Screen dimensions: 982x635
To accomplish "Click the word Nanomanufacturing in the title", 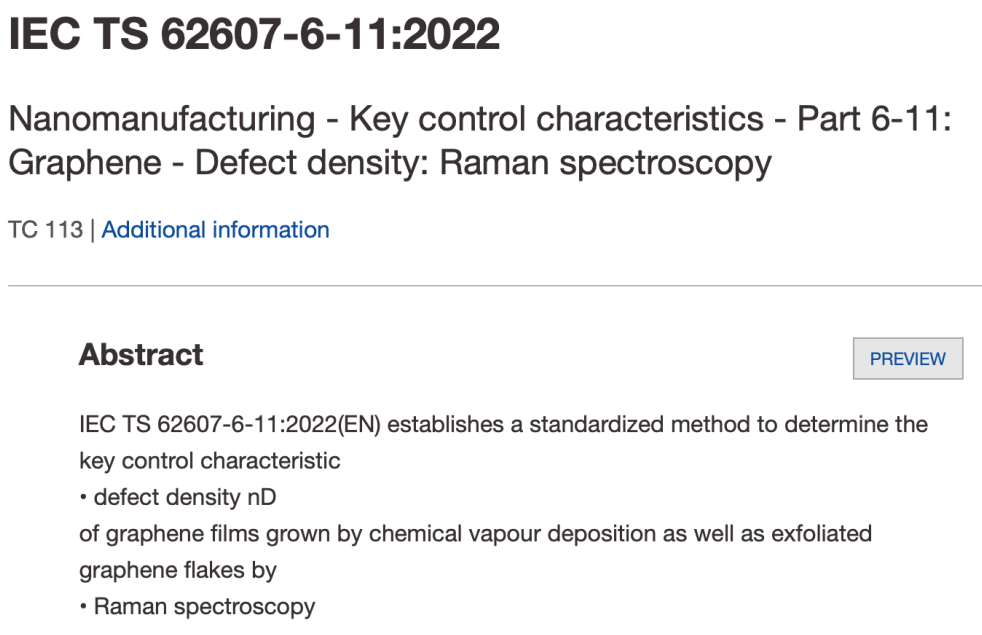I will [x=162, y=119].
